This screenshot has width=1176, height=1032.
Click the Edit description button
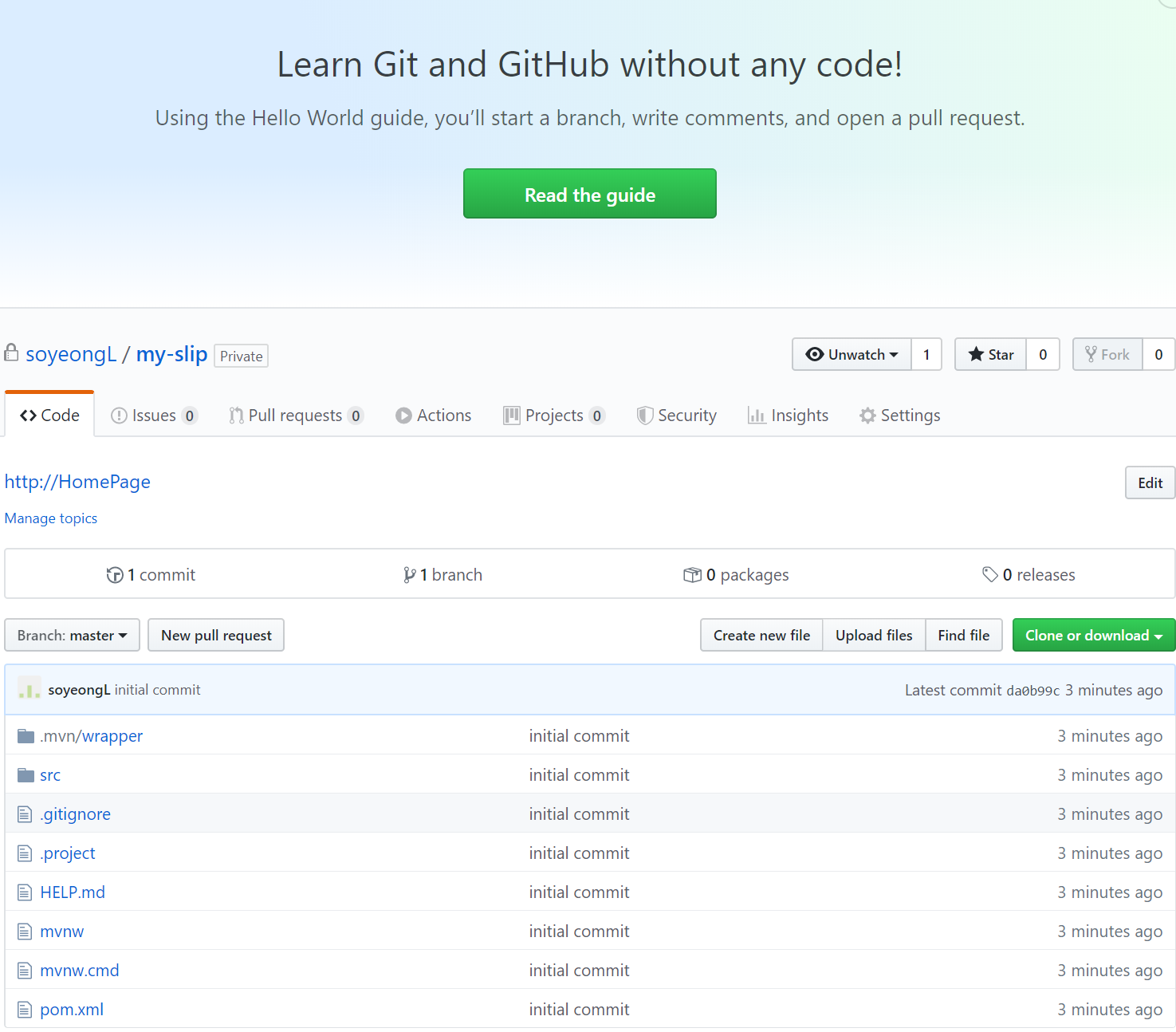point(1150,483)
